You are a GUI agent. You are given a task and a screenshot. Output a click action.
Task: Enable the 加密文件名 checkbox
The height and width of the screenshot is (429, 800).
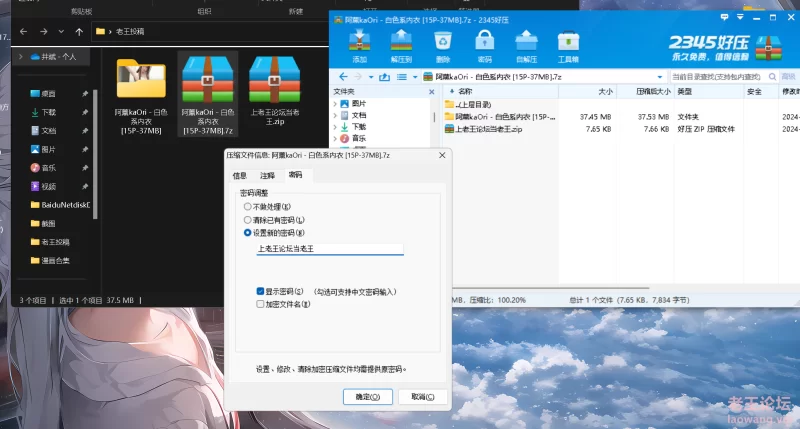click(260, 304)
